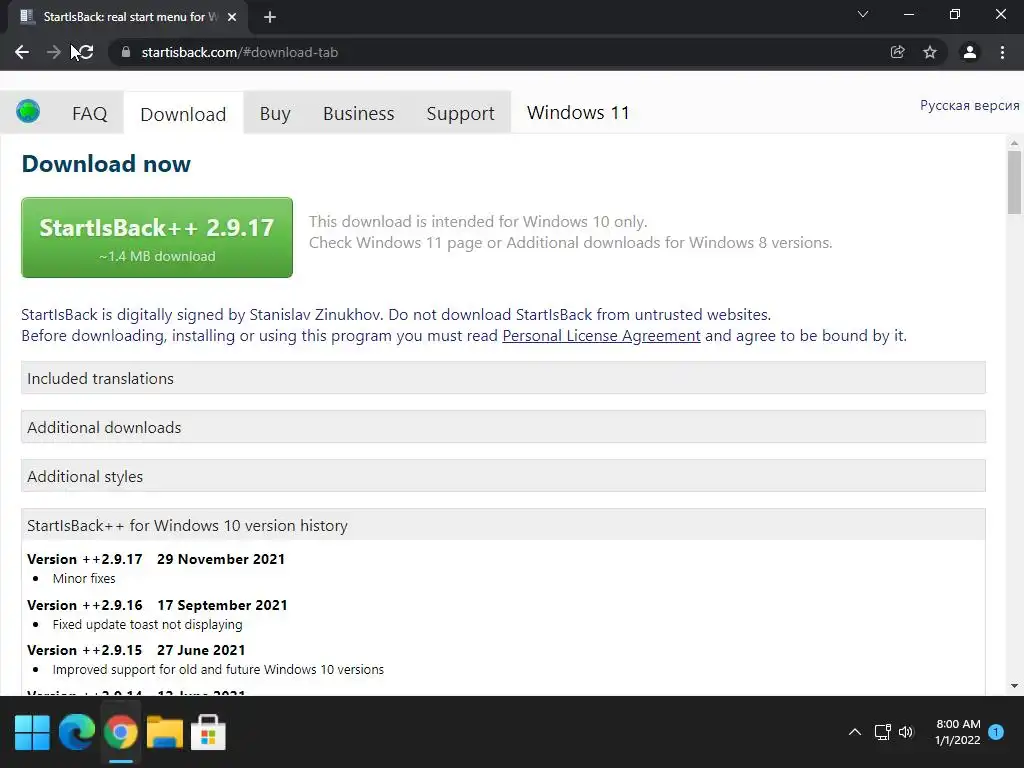Image resolution: width=1024 pixels, height=768 pixels.
Task: Click the Version ++2.9.15 heading
Action: (136, 650)
